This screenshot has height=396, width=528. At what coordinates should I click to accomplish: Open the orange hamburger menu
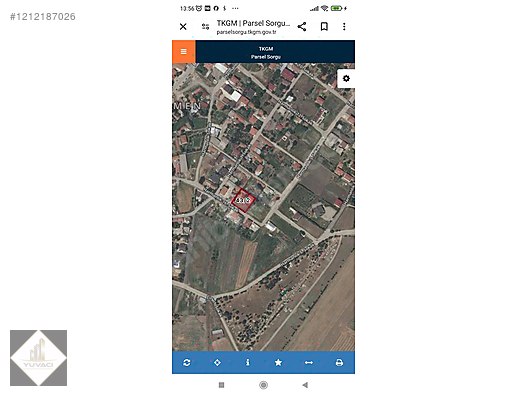pyautogui.click(x=184, y=52)
